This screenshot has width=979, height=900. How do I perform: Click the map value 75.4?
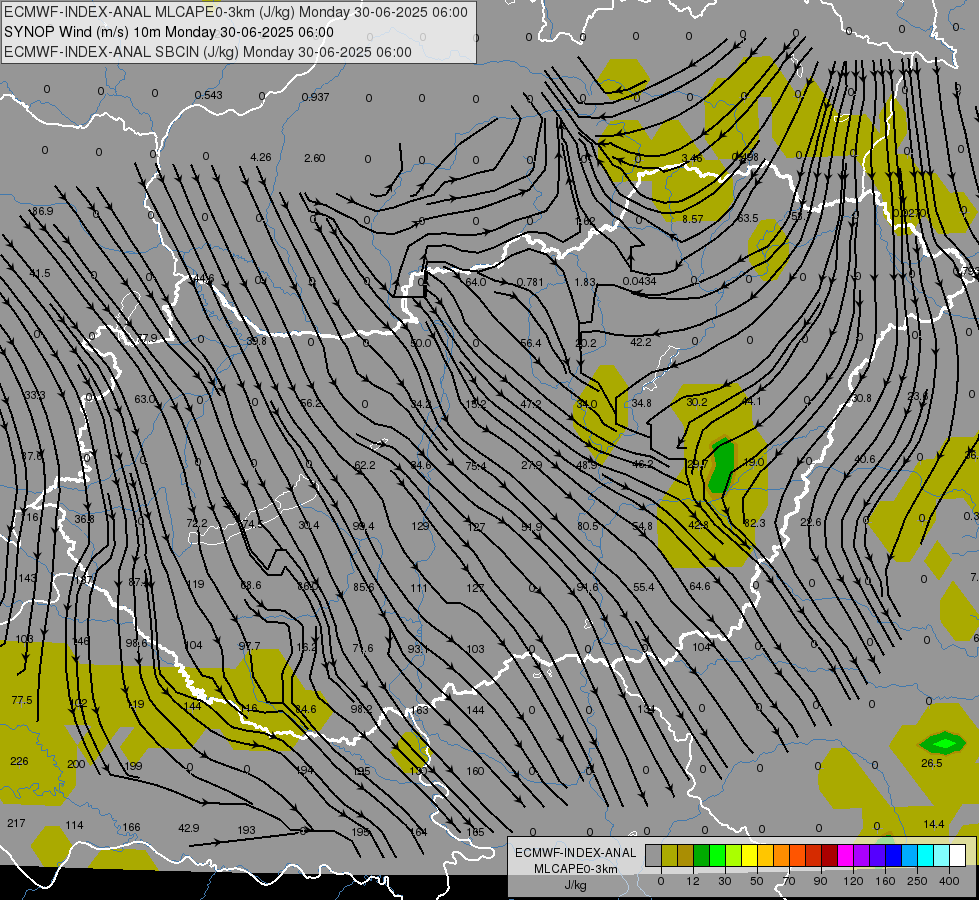click(x=476, y=465)
